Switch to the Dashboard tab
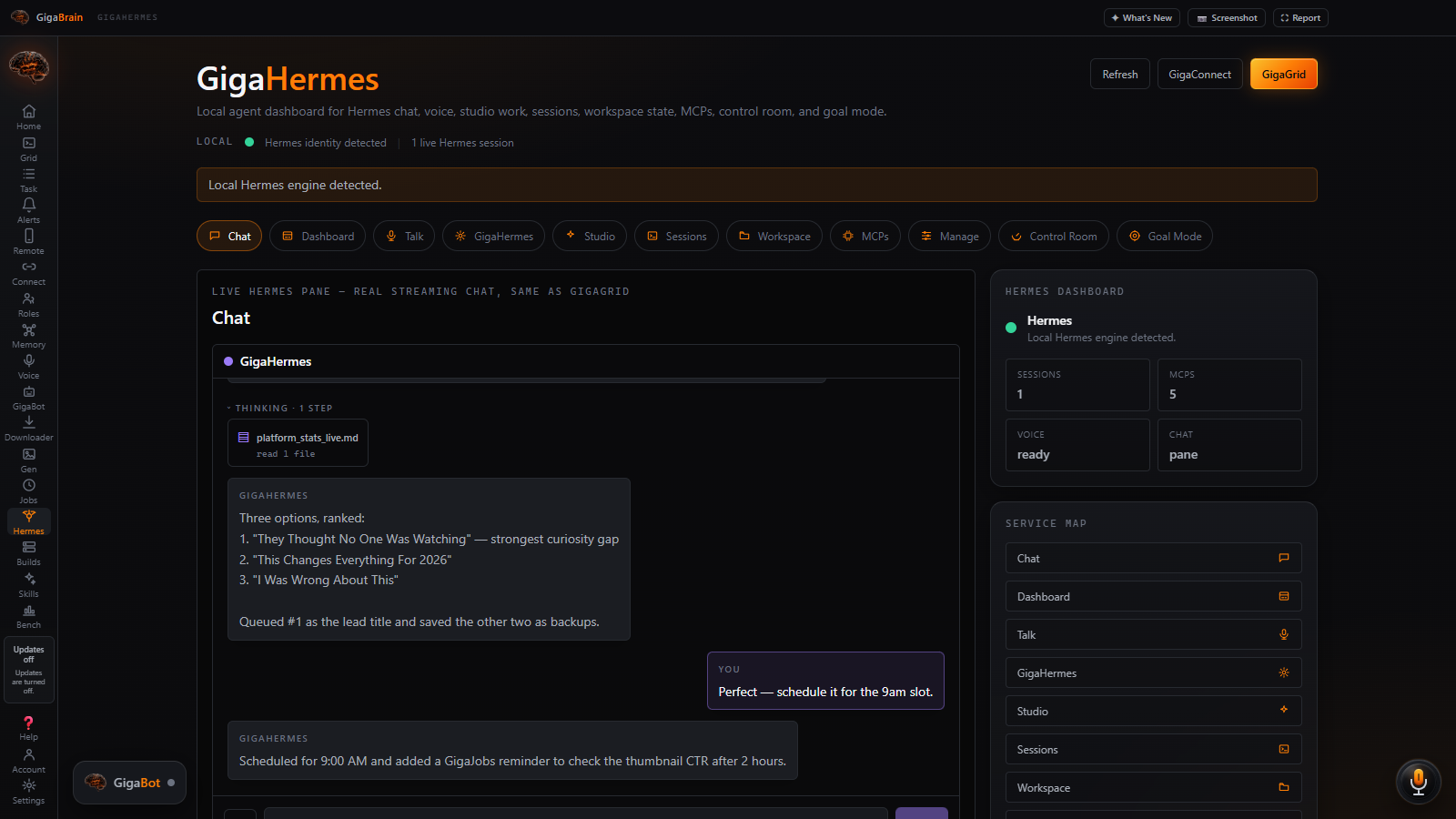 tap(318, 236)
